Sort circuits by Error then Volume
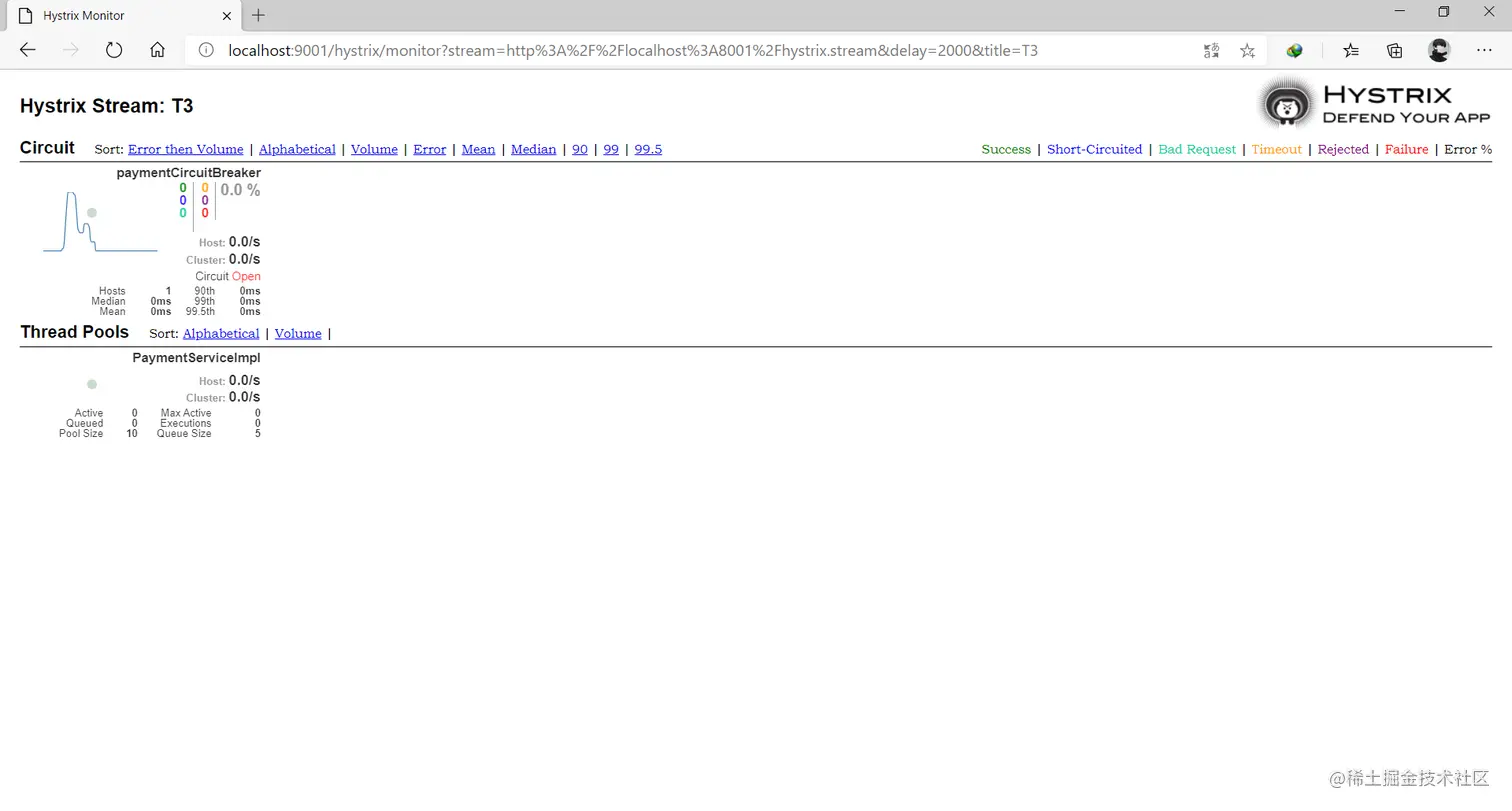The width and height of the screenshot is (1512, 811). 185,149
